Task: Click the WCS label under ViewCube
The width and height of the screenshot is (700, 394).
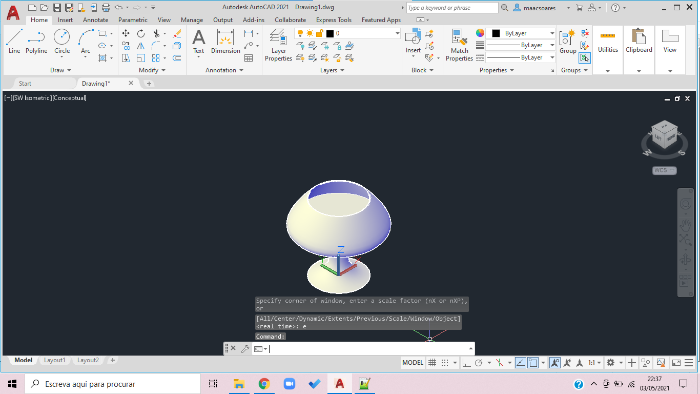Action: coord(664,170)
